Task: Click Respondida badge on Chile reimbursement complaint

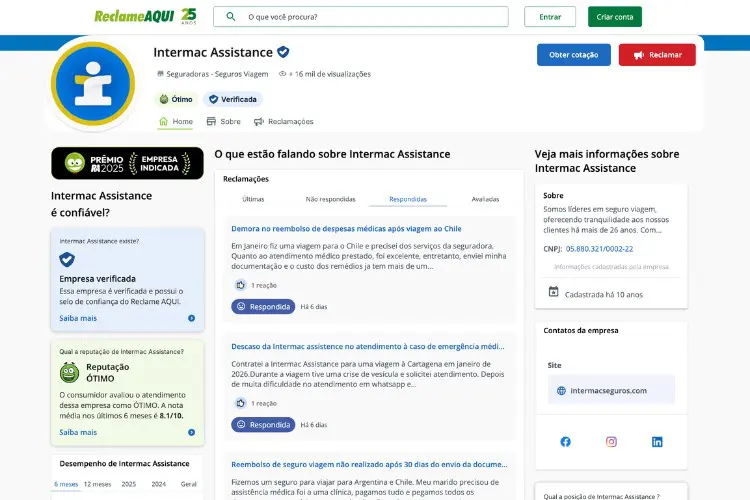Action: point(263,307)
